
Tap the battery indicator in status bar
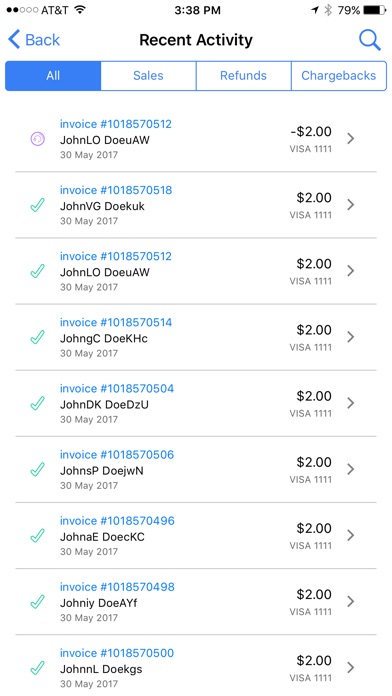(375, 10)
